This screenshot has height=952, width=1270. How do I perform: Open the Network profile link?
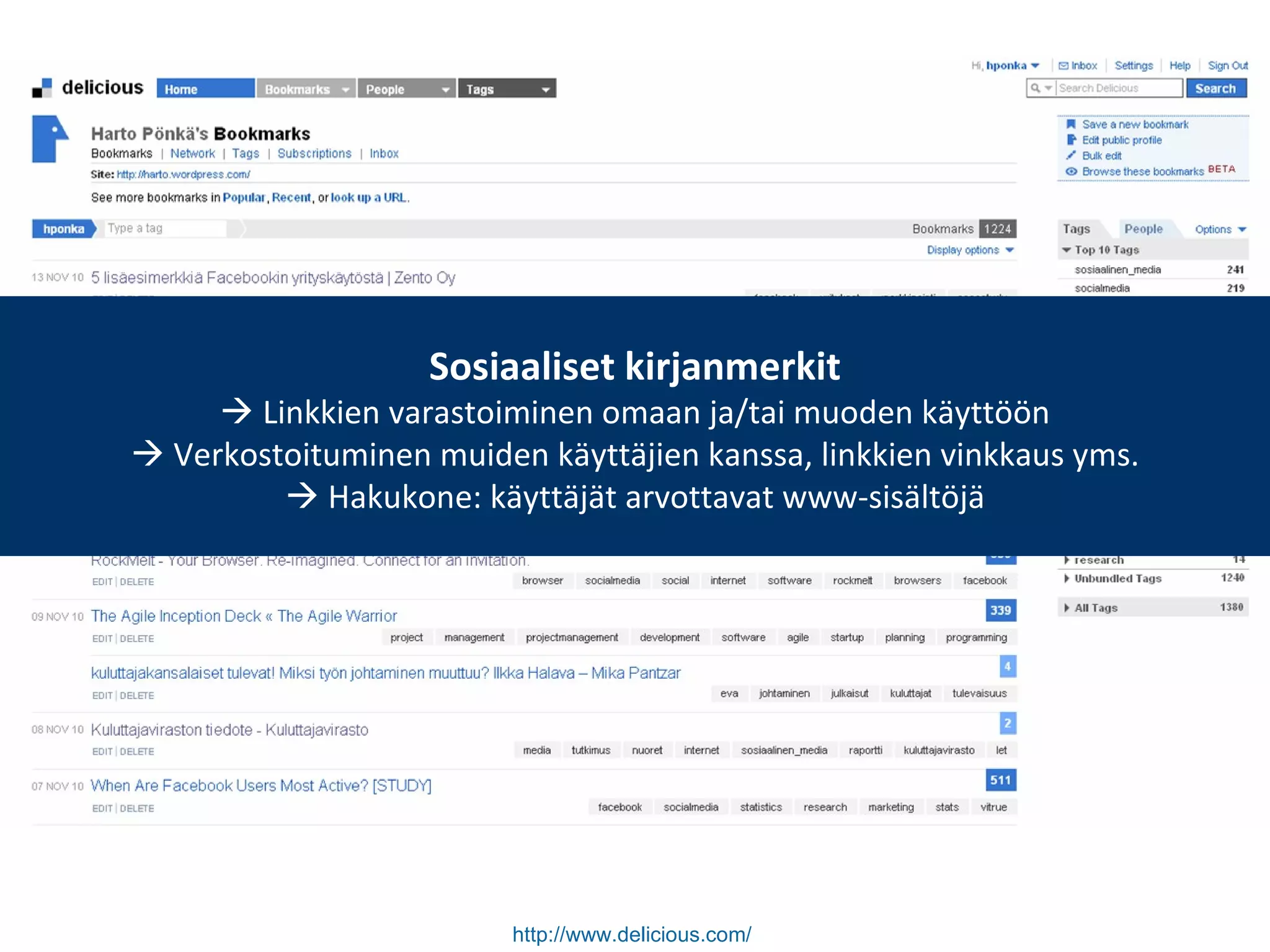(192, 154)
